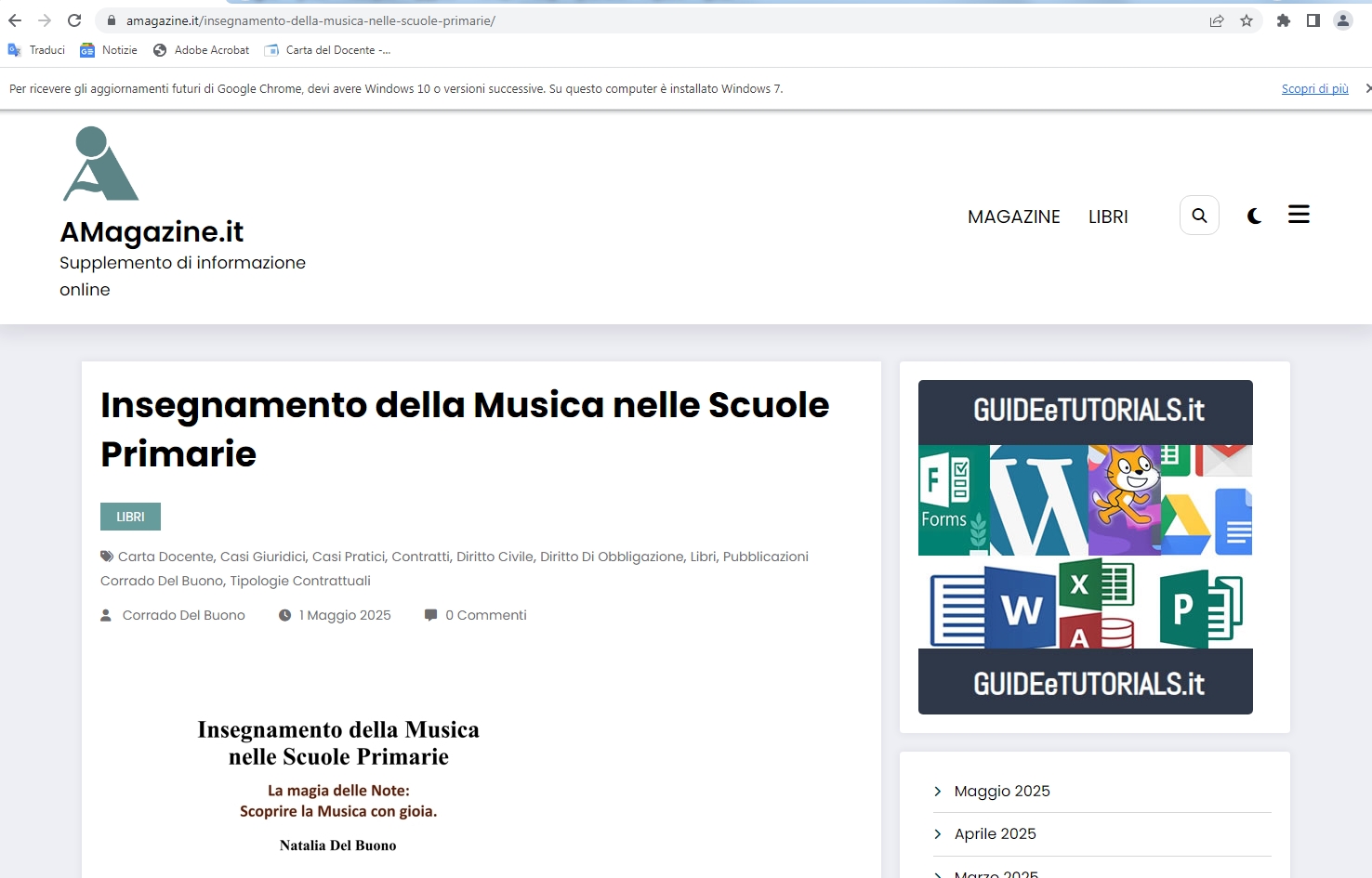Click the AMagazine logo image
The width and height of the screenshot is (1372, 878).
coord(100,164)
